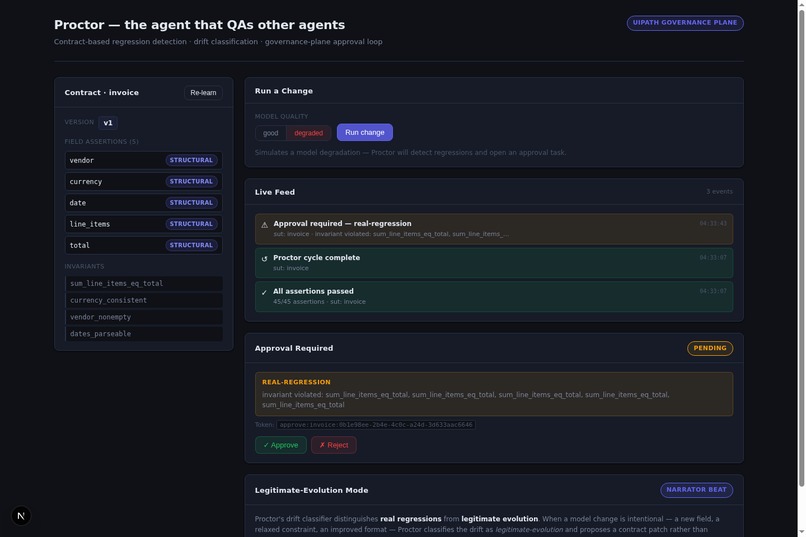Click the v1 version tag

tap(108, 123)
